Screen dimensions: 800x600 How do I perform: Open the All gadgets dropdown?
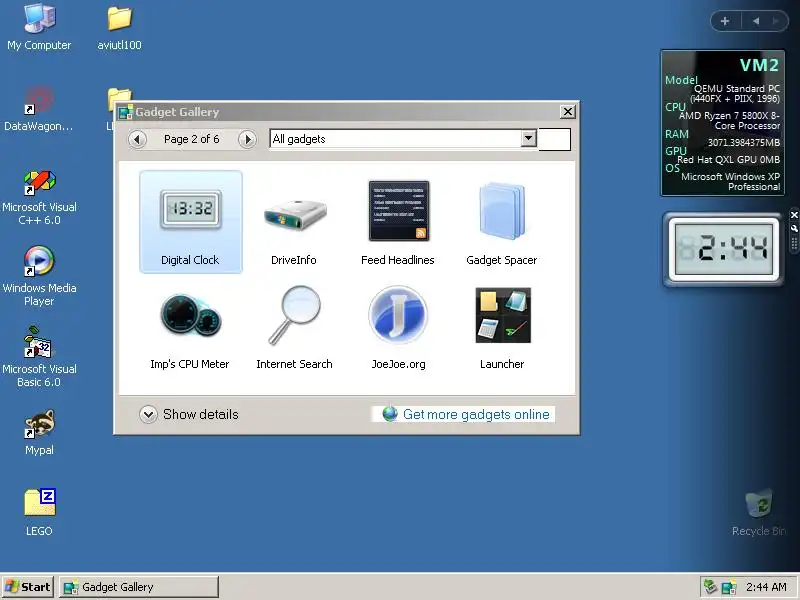[529, 138]
